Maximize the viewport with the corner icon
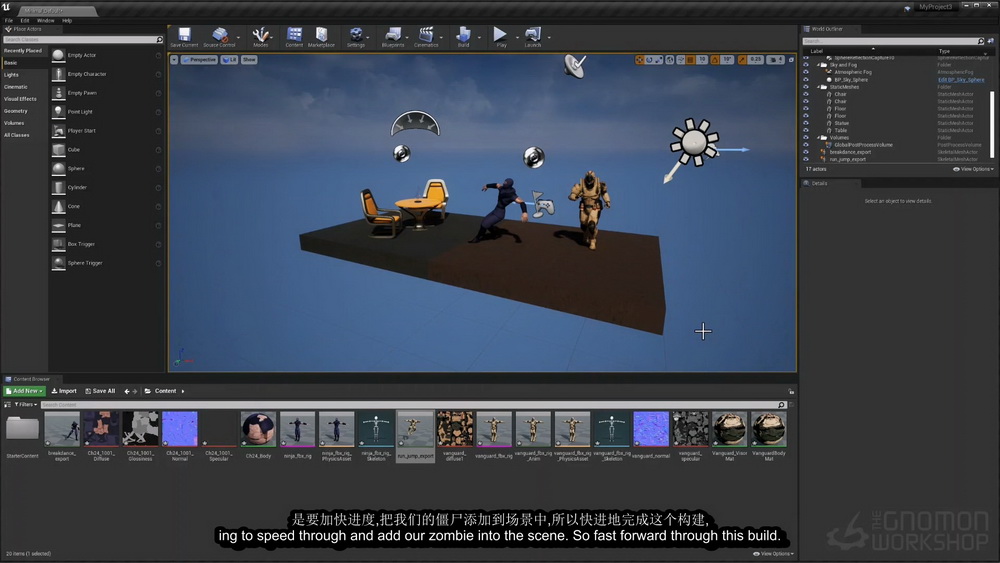 (791, 59)
